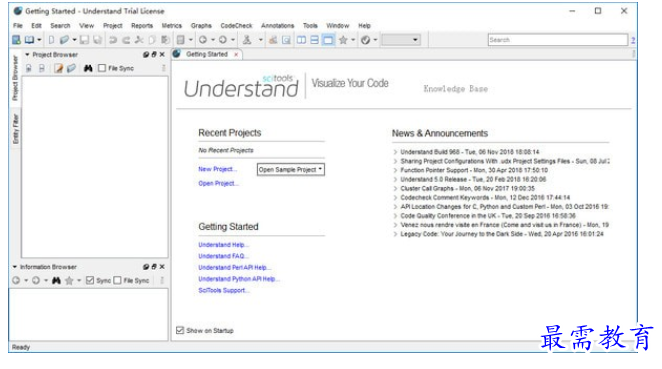Click the graph hierarchy toolbar icon
This screenshot has height=369, width=662.
click(247, 40)
